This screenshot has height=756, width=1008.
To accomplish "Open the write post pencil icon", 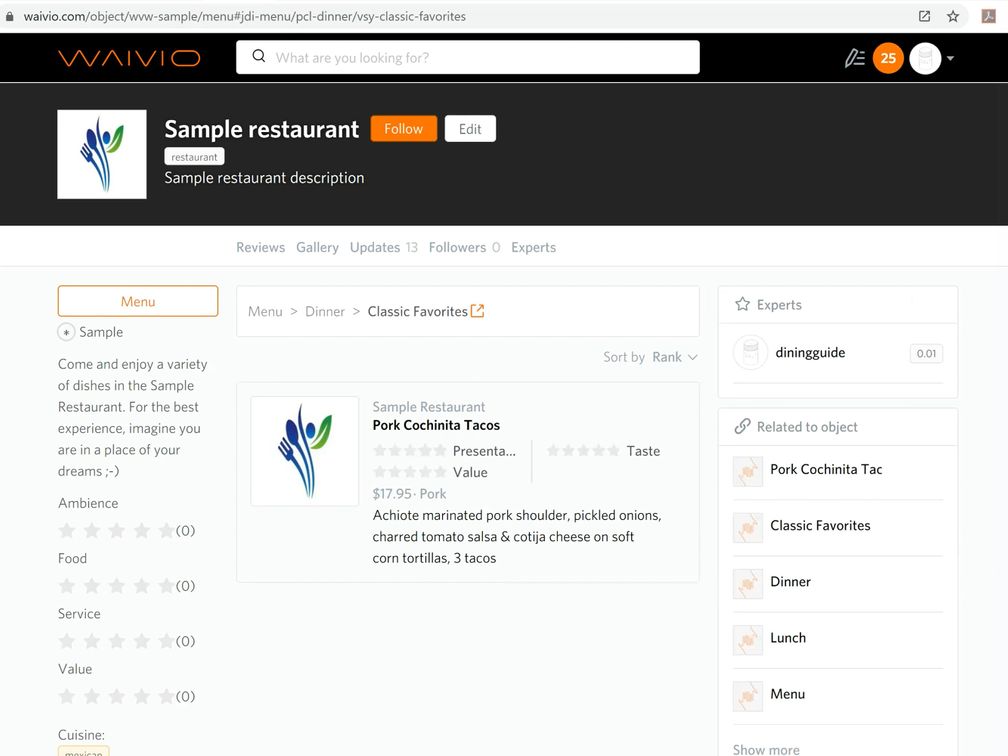I will pyautogui.click(x=854, y=58).
